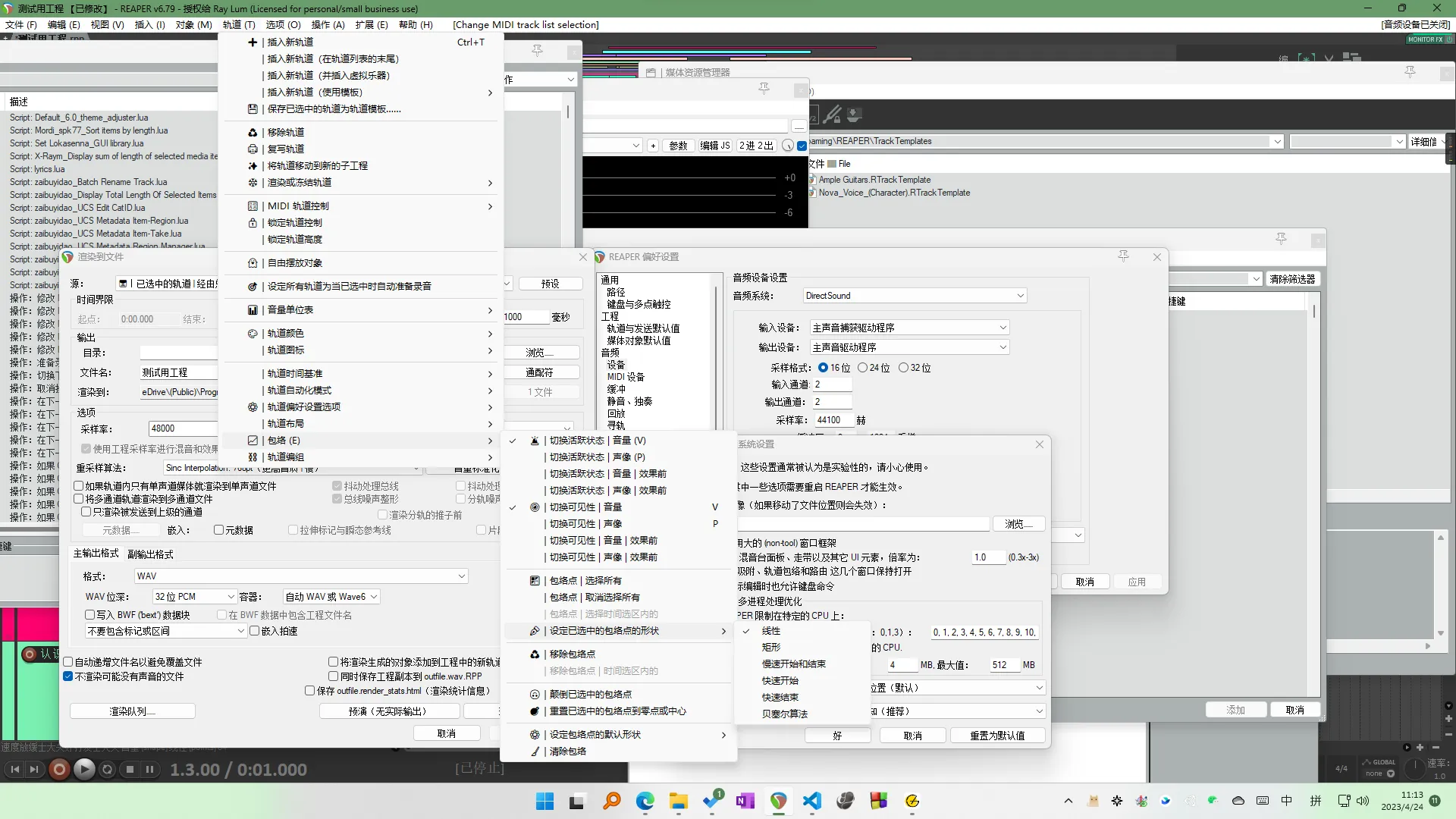
Task: Click the plus icon beside 插入新轨道
Action: (x=253, y=42)
